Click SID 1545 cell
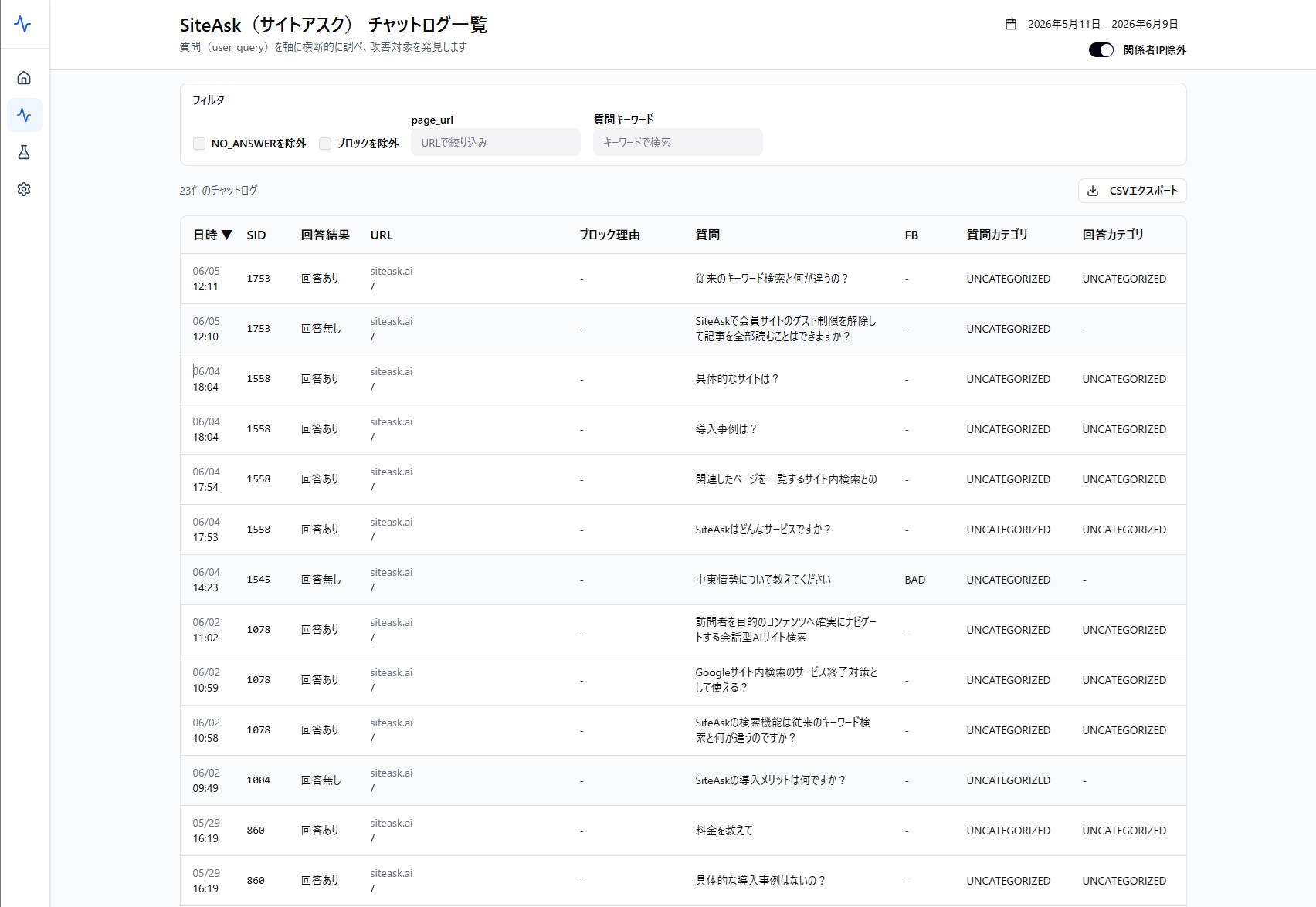 click(259, 580)
